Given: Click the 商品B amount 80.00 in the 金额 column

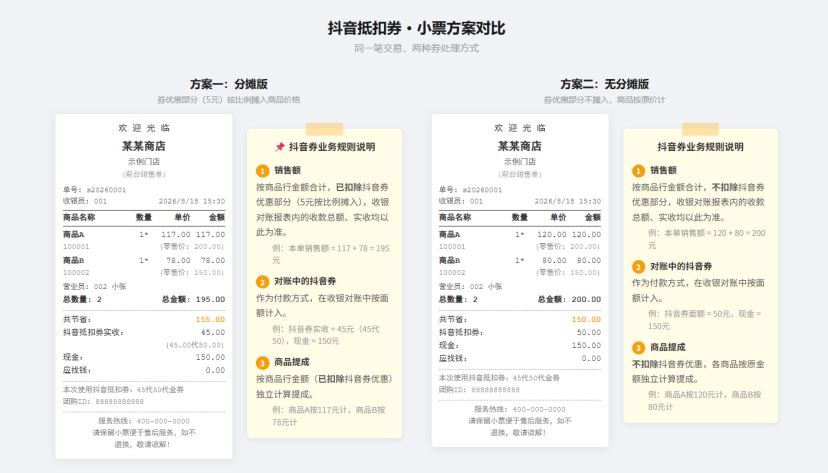Looking at the screenshot, I should (589, 260).
